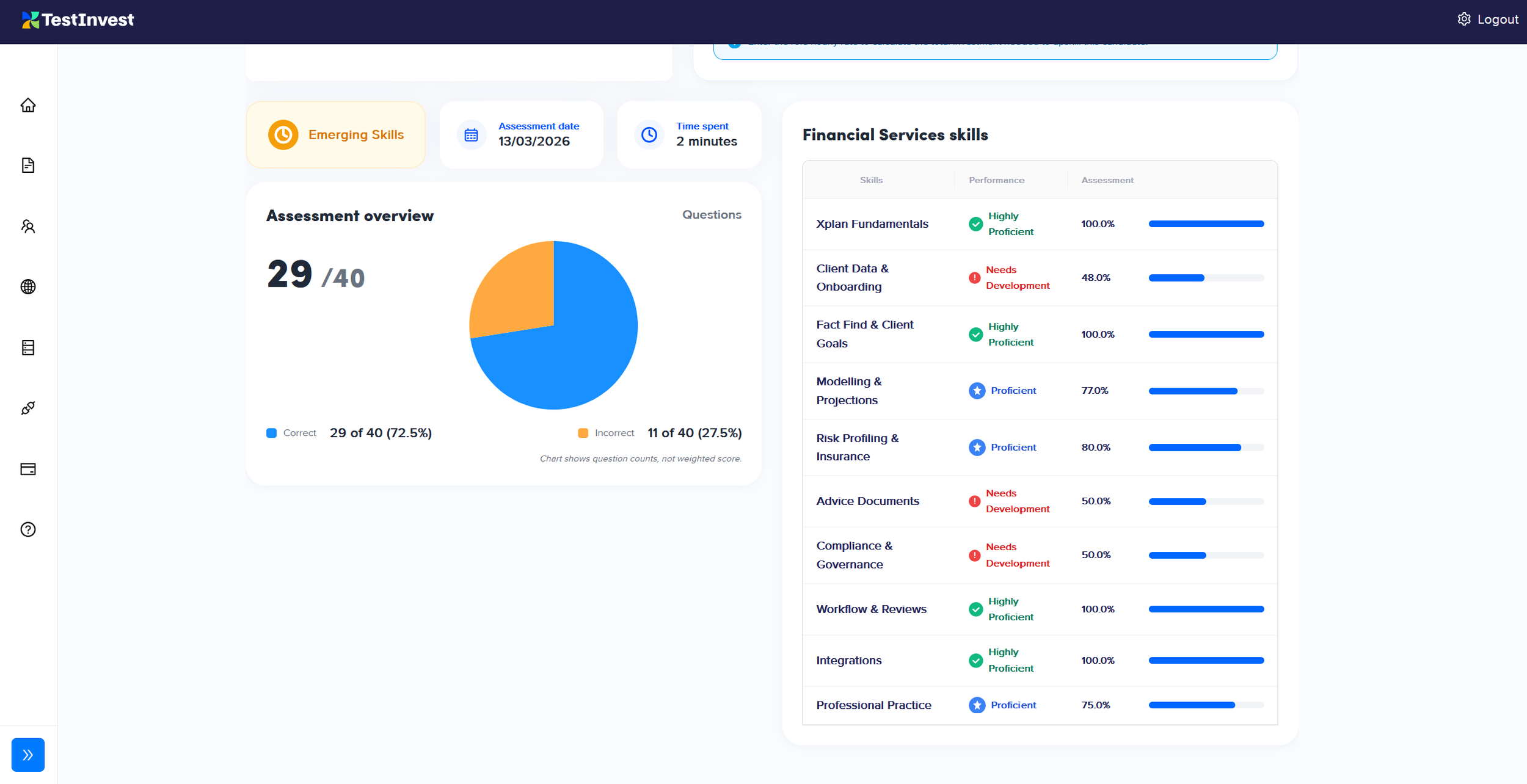This screenshot has width=1527, height=784.
Task: Click green check icon for Workflow & Reviews
Action: [976, 609]
